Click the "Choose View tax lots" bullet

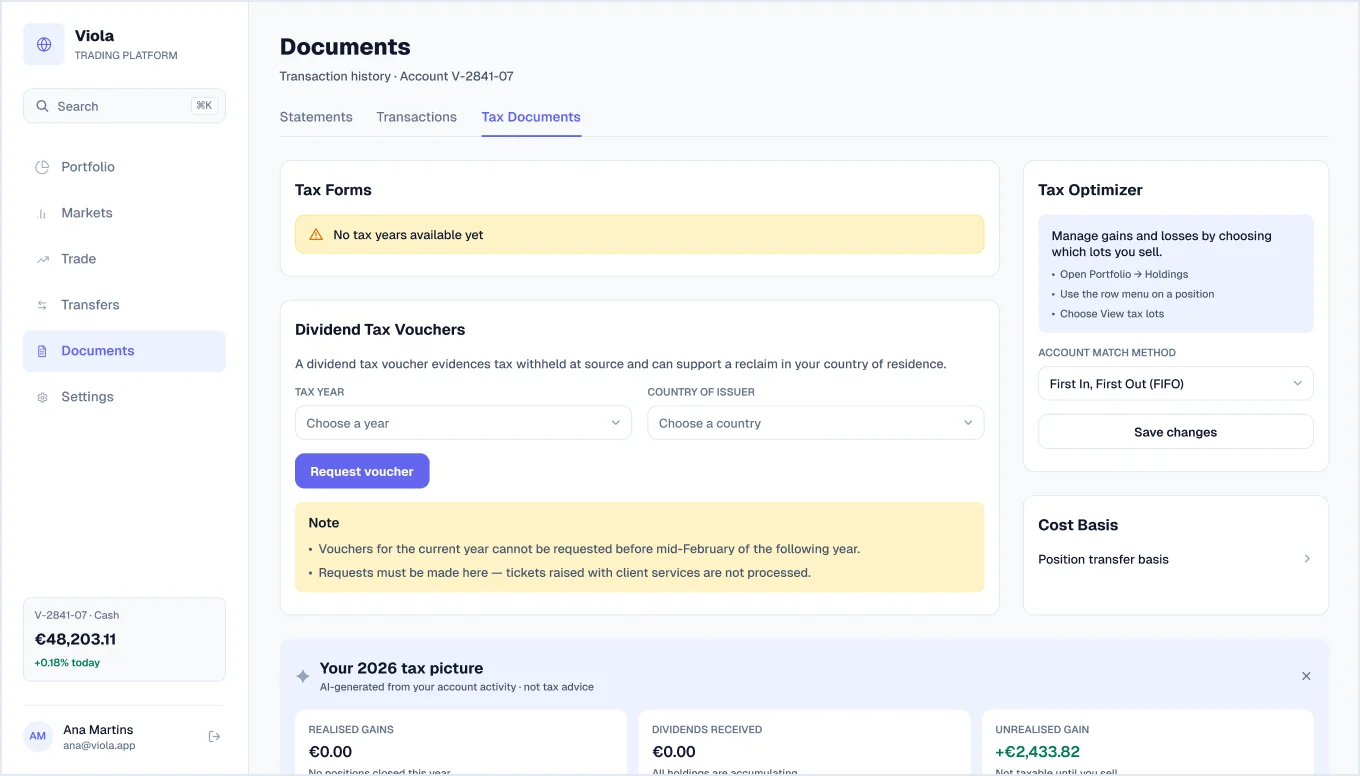(x=1112, y=314)
